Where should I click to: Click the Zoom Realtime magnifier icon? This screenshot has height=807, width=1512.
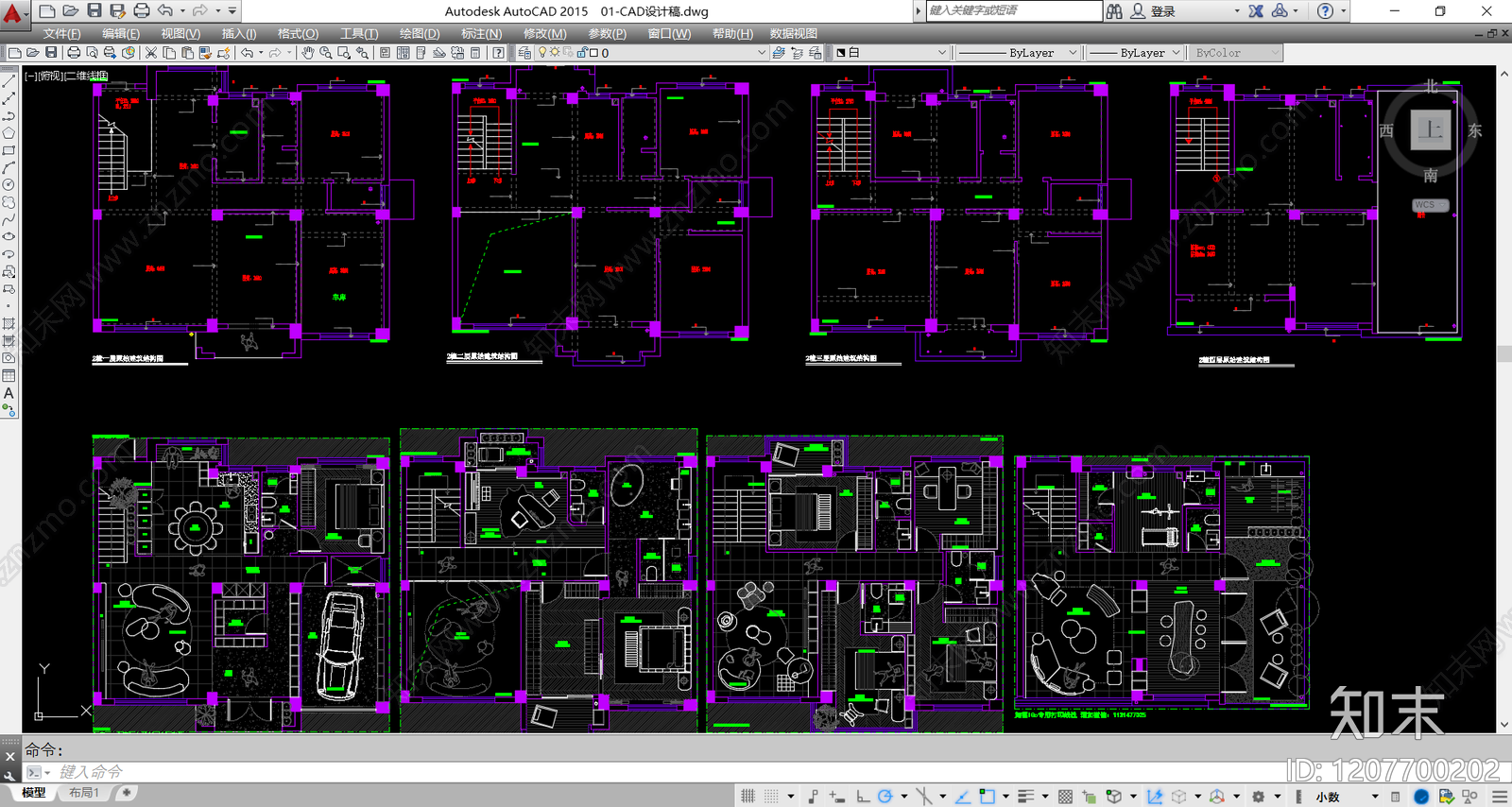(325, 53)
